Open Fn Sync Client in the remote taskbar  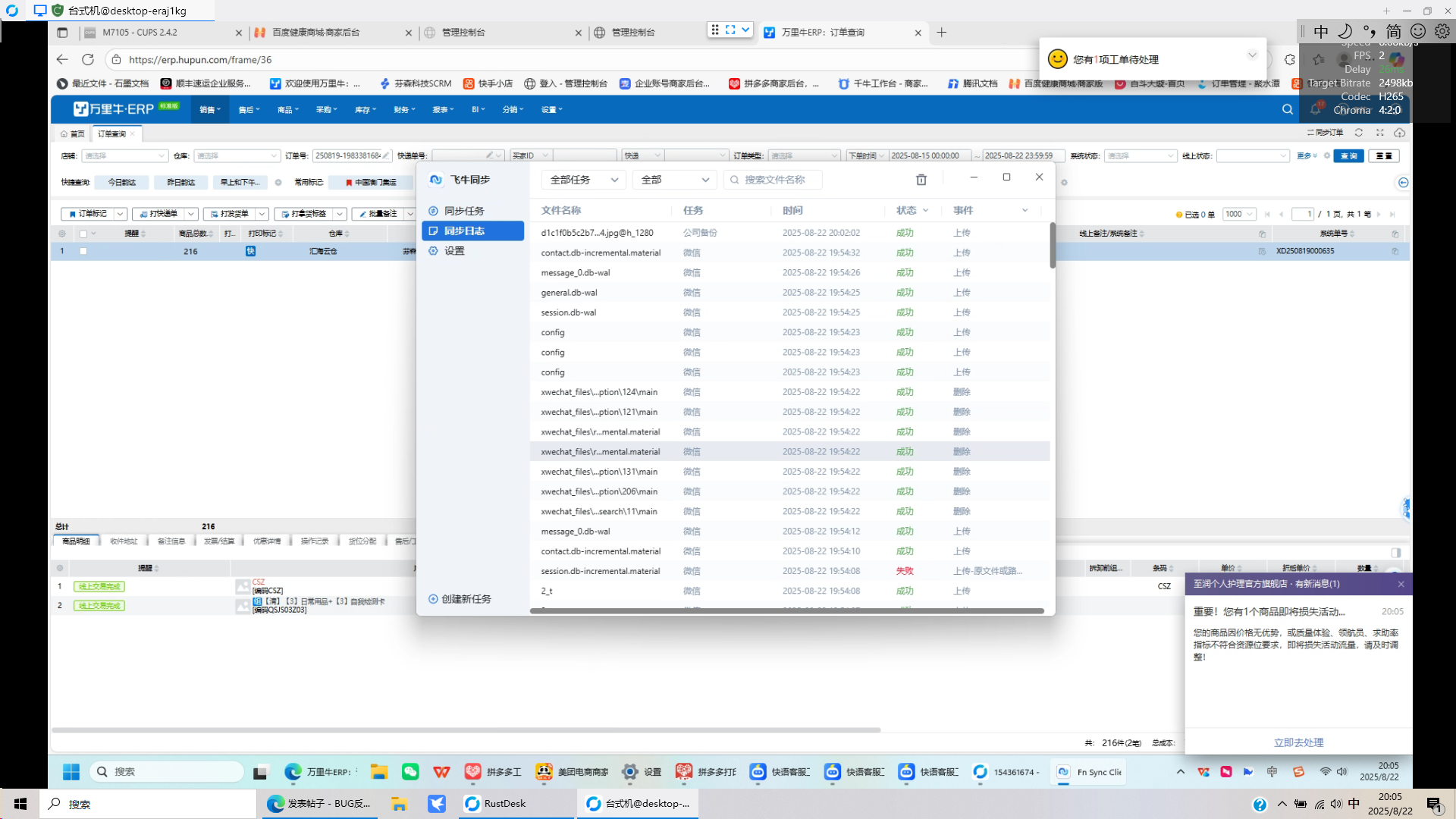pos(1089,772)
